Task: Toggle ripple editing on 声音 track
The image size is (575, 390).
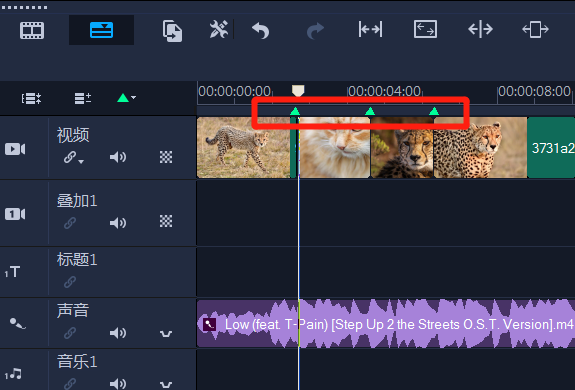Action: coord(70,333)
